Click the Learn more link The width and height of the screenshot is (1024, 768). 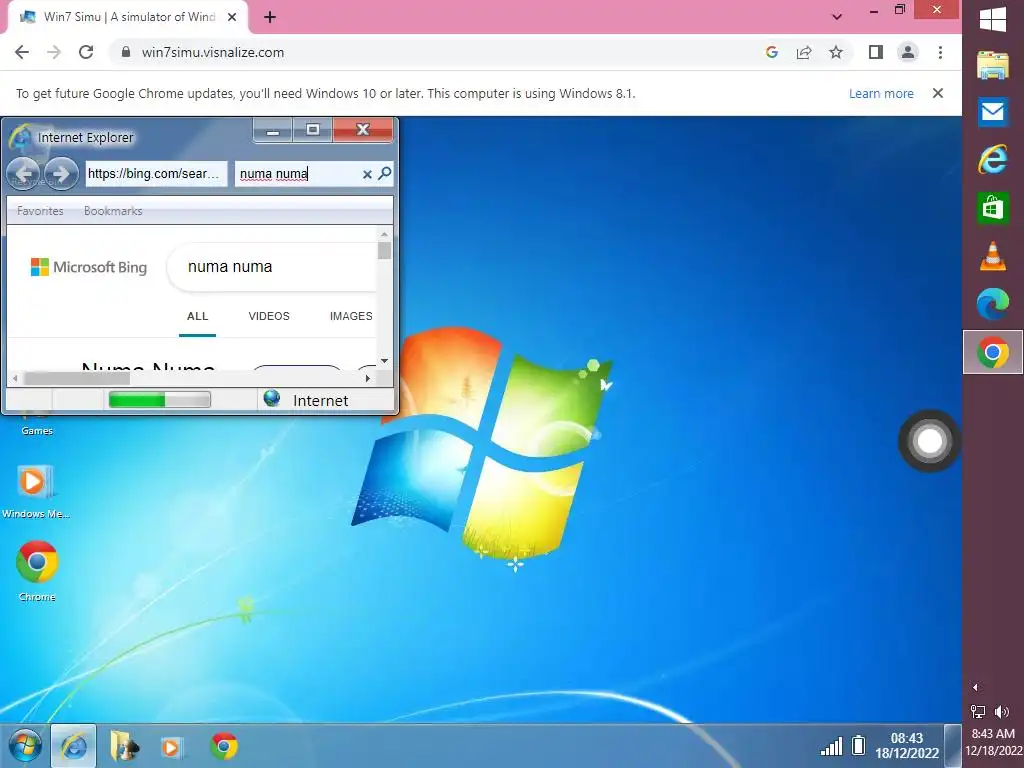click(x=881, y=93)
